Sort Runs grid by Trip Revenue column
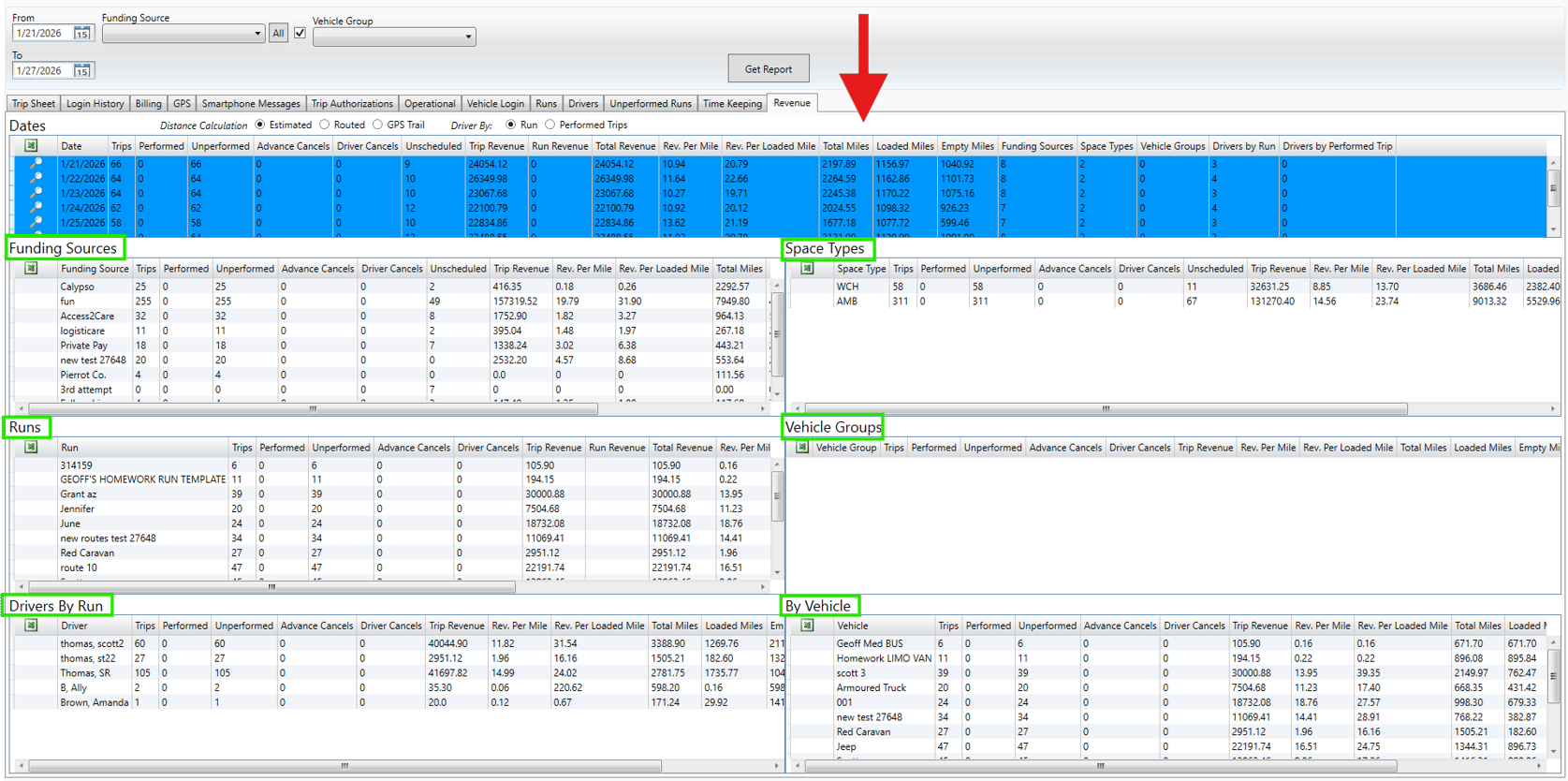The width and height of the screenshot is (1568, 781). point(553,448)
